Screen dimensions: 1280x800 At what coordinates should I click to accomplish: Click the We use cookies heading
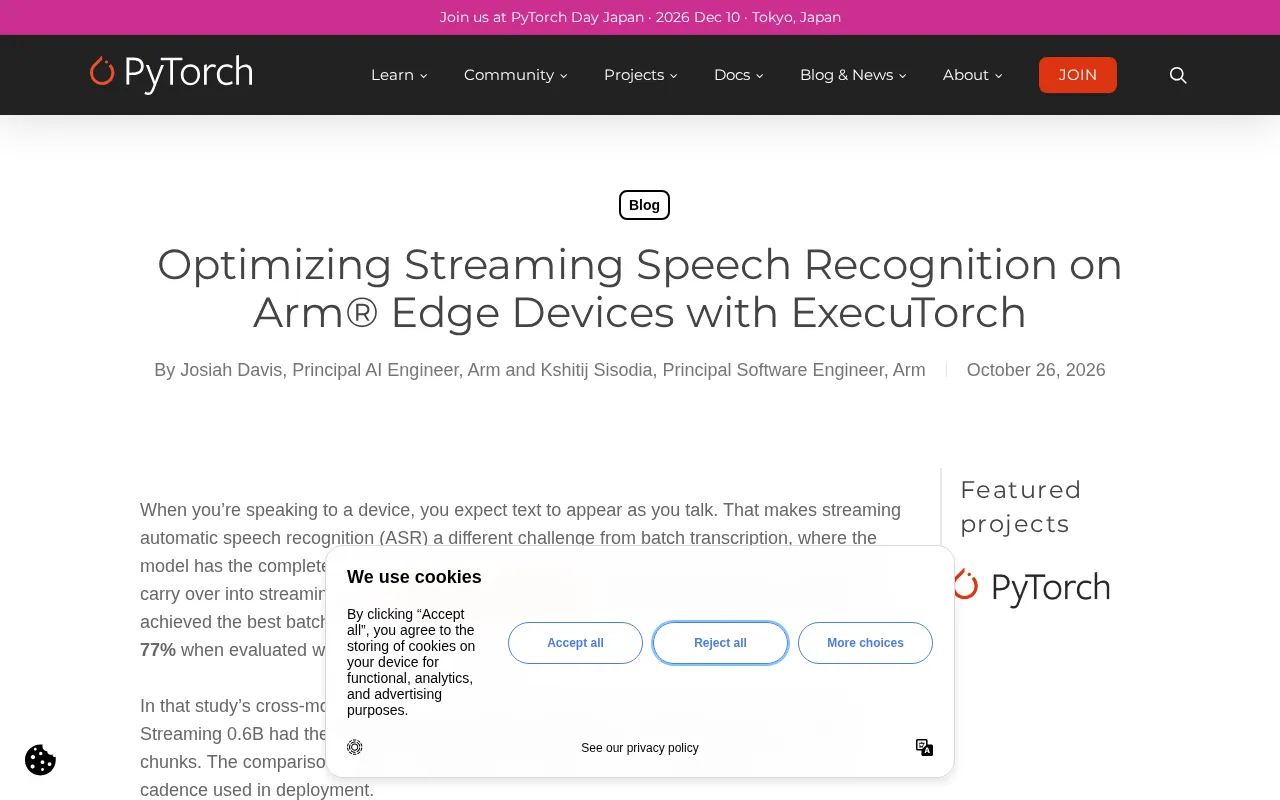414,577
